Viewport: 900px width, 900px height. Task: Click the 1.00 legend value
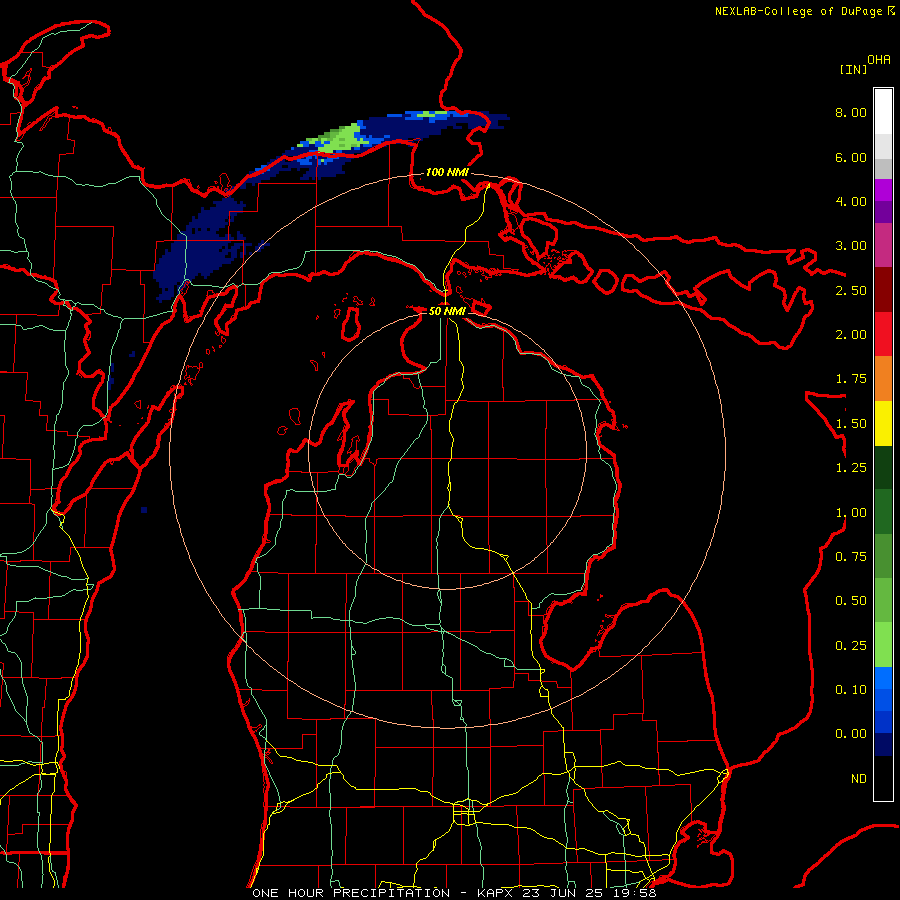click(x=851, y=513)
